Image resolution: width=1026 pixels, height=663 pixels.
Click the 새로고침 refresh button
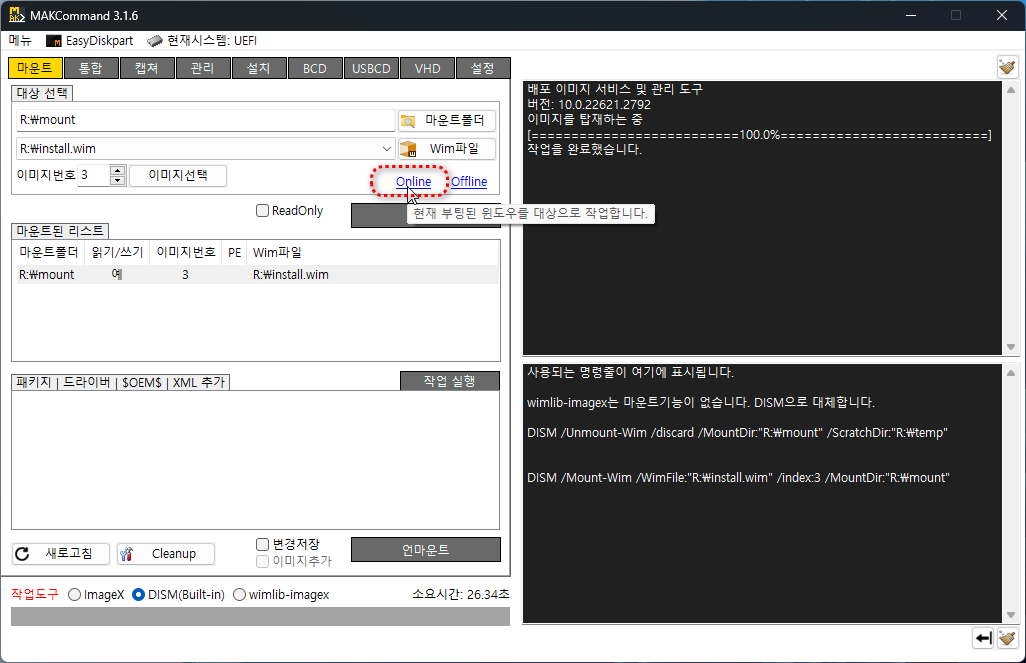61,554
